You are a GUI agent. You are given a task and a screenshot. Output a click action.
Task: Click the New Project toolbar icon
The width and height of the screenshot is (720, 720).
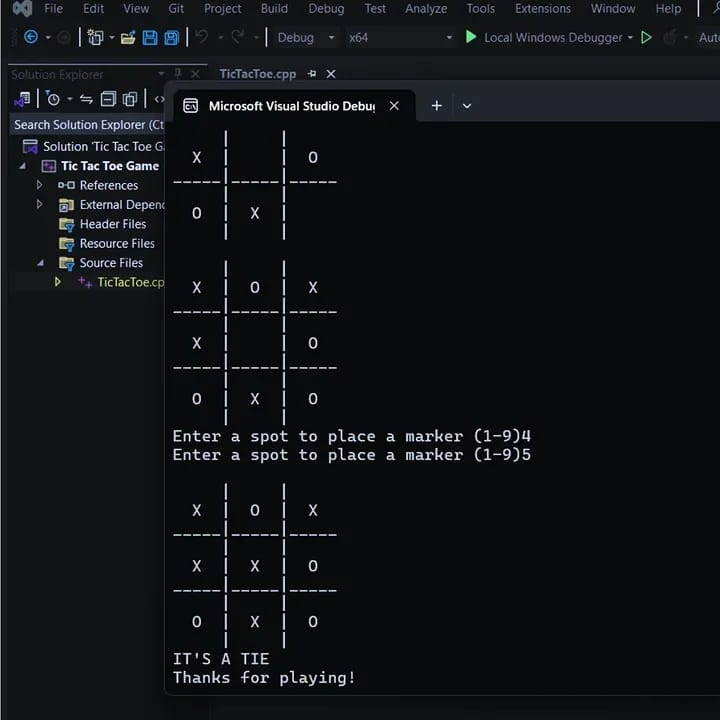click(x=96, y=37)
